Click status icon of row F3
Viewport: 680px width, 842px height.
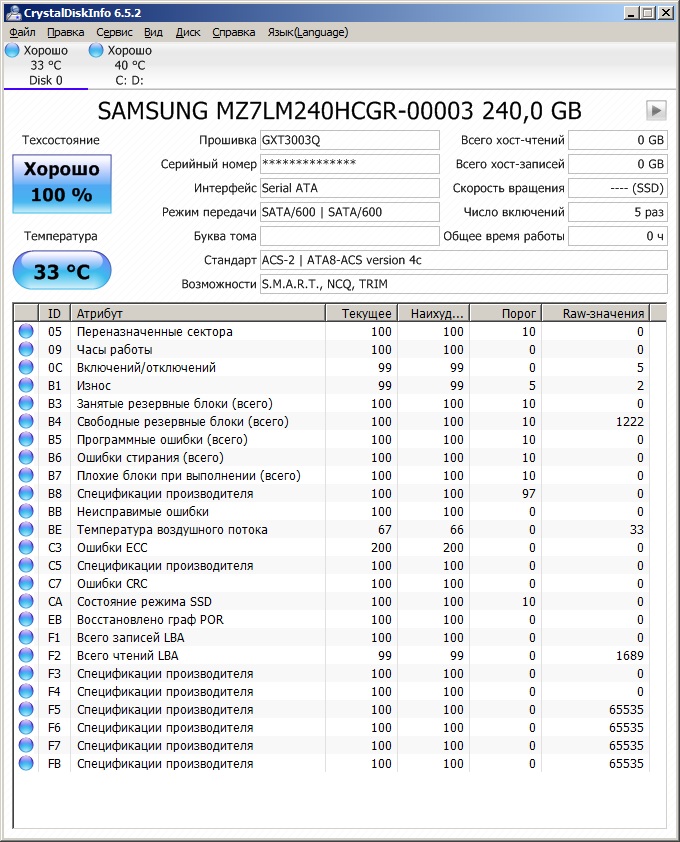pos(26,673)
